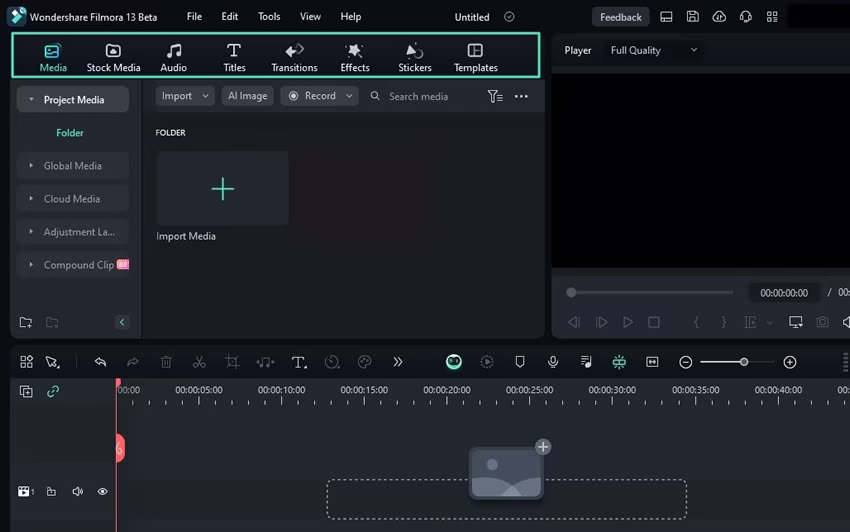Open the Tools menu
This screenshot has width=850, height=532.
pyautogui.click(x=269, y=17)
